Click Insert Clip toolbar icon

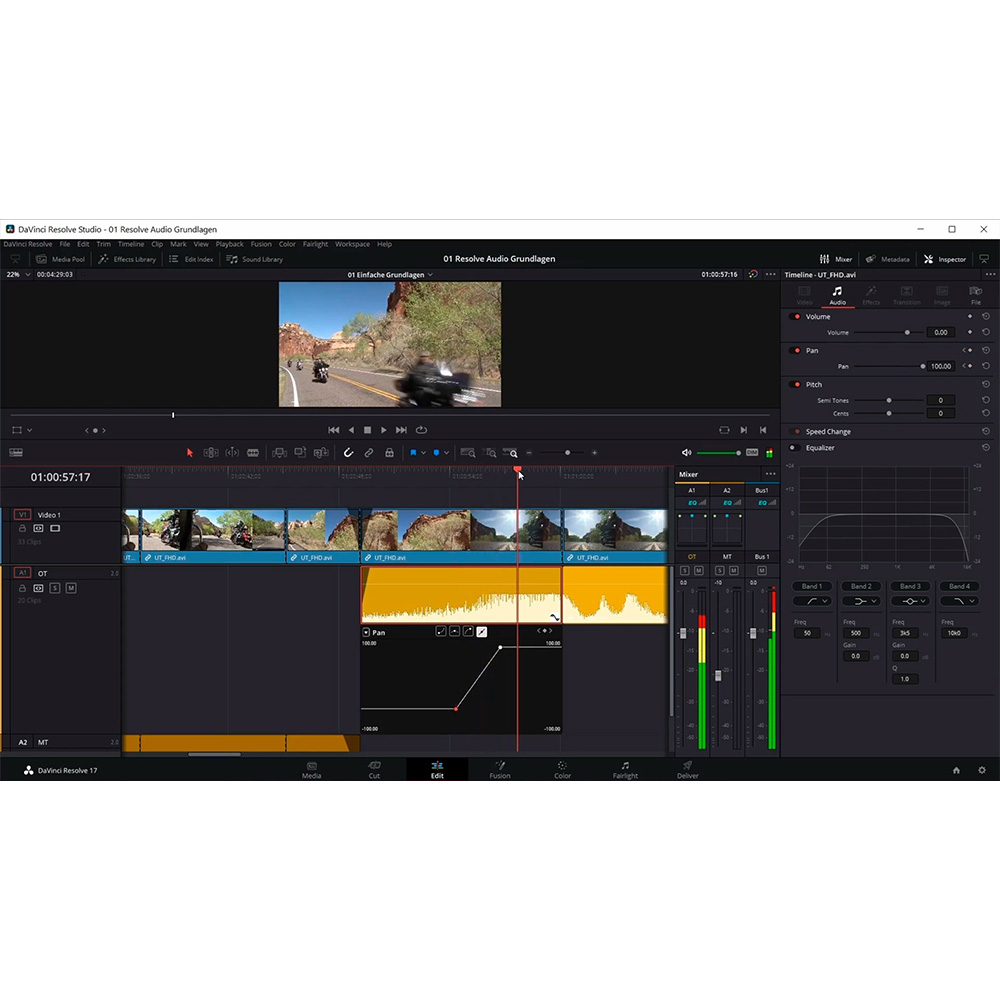pos(279,453)
